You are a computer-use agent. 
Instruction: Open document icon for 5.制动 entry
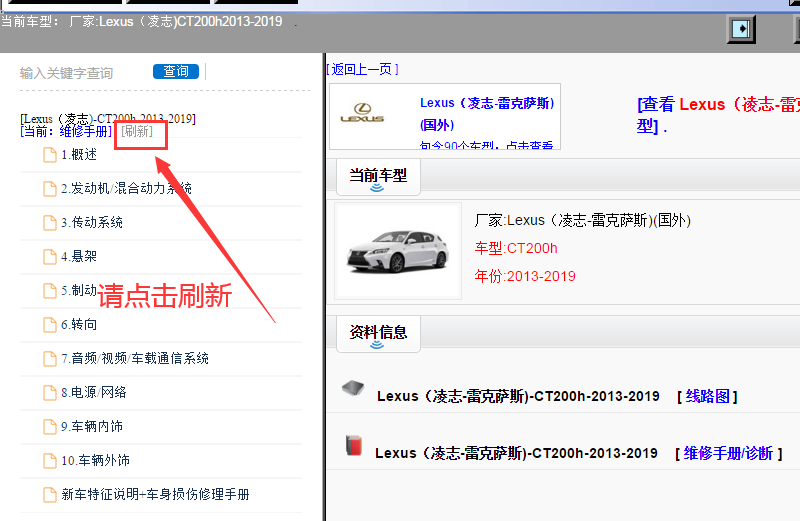click(x=50, y=291)
